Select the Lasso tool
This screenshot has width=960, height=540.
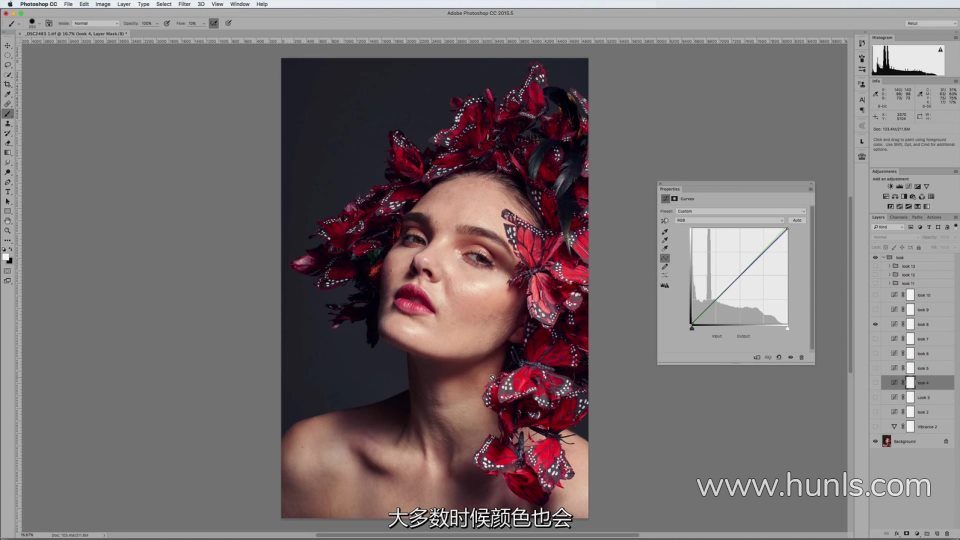[7, 65]
